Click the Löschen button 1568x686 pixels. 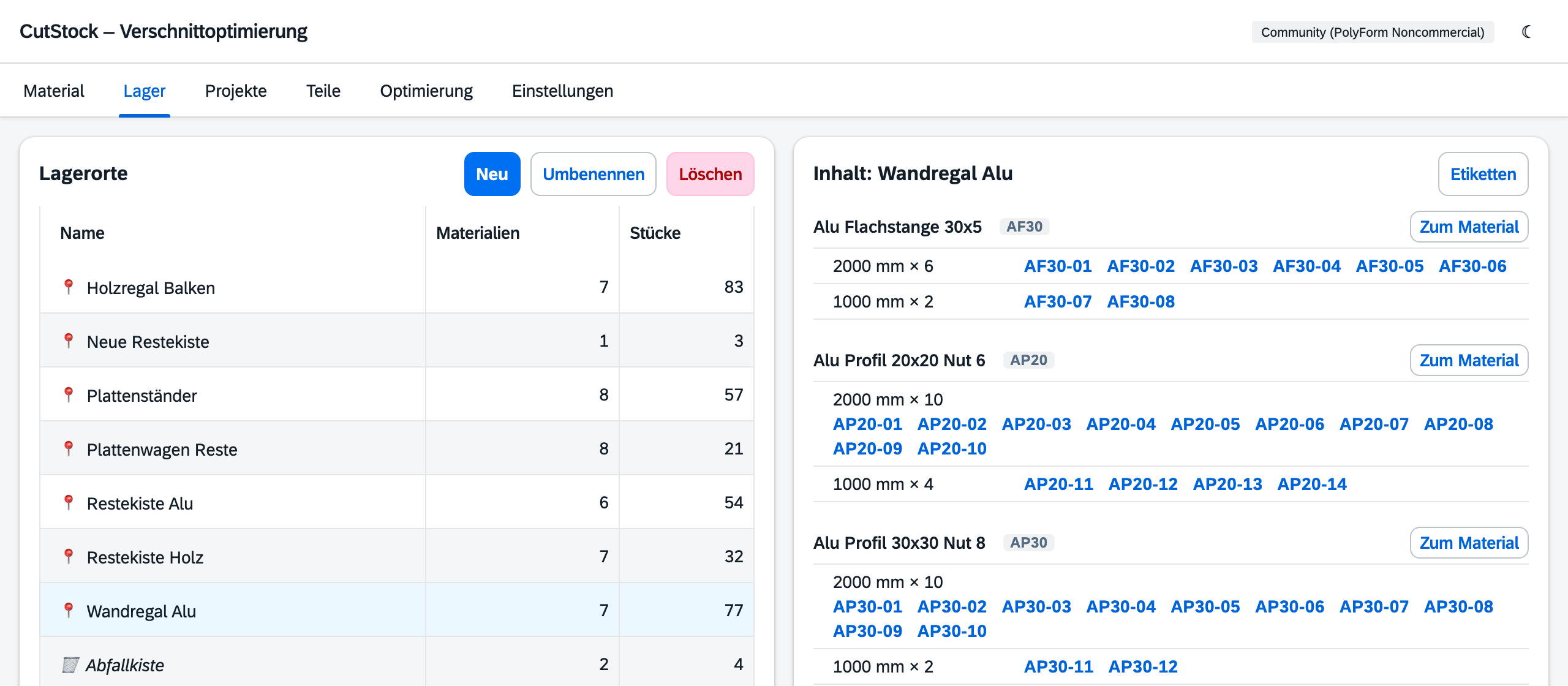point(710,174)
